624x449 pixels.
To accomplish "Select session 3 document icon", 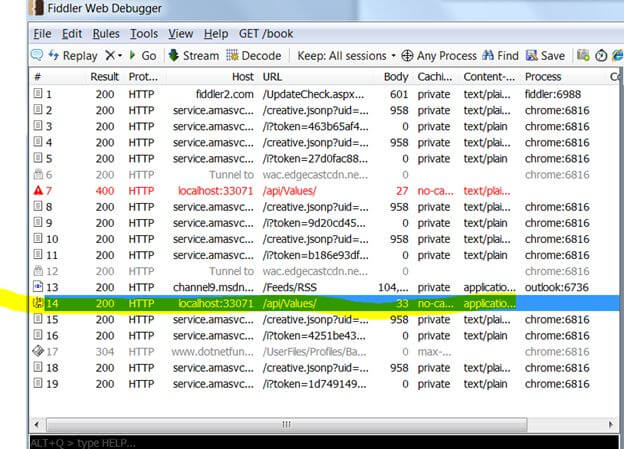I will (38, 126).
